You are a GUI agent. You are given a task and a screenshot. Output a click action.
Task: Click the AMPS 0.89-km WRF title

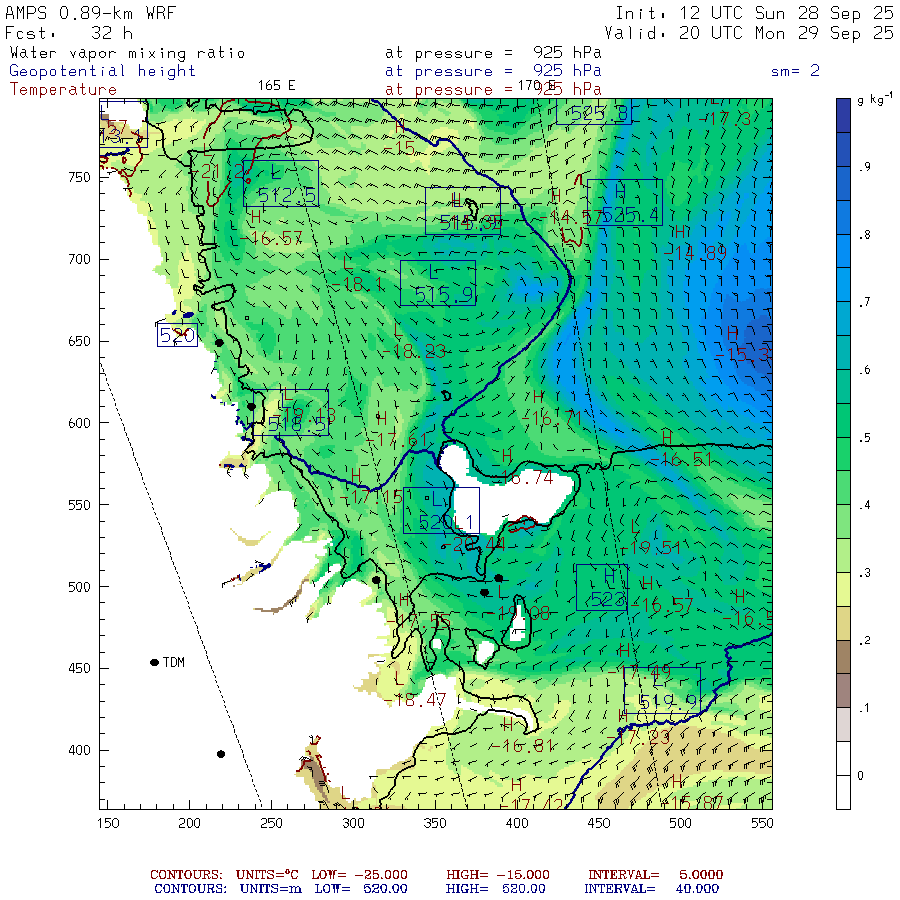click(x=90, y=13)
